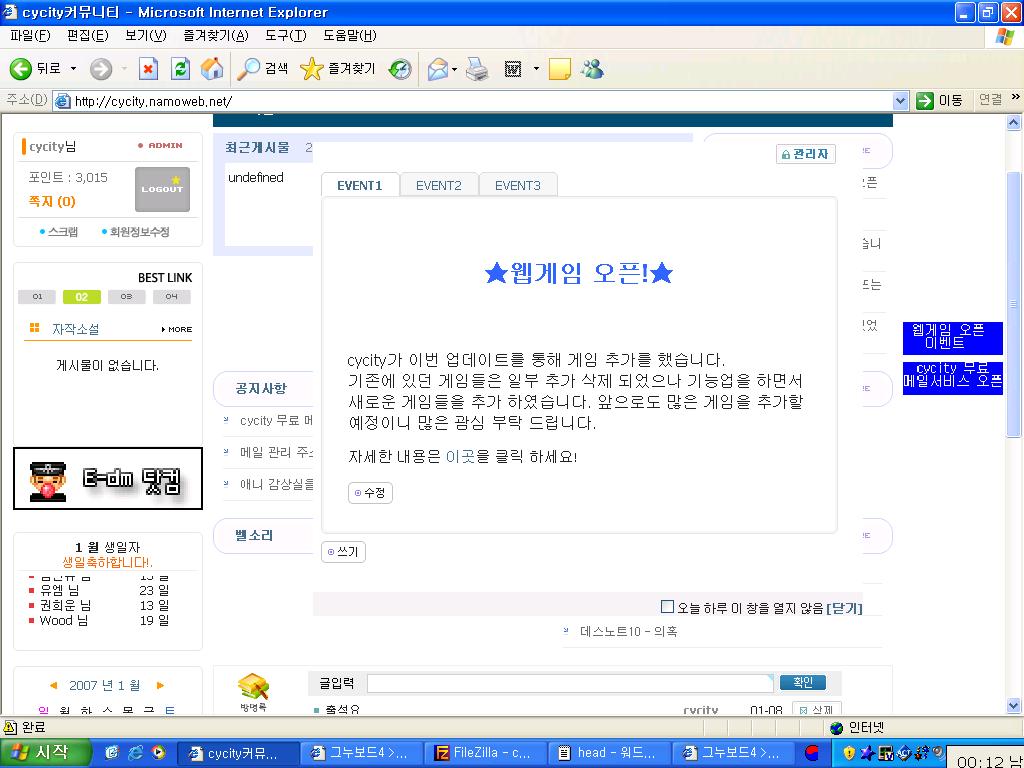Click the Print toolbar icon

[x=477, y=69]
